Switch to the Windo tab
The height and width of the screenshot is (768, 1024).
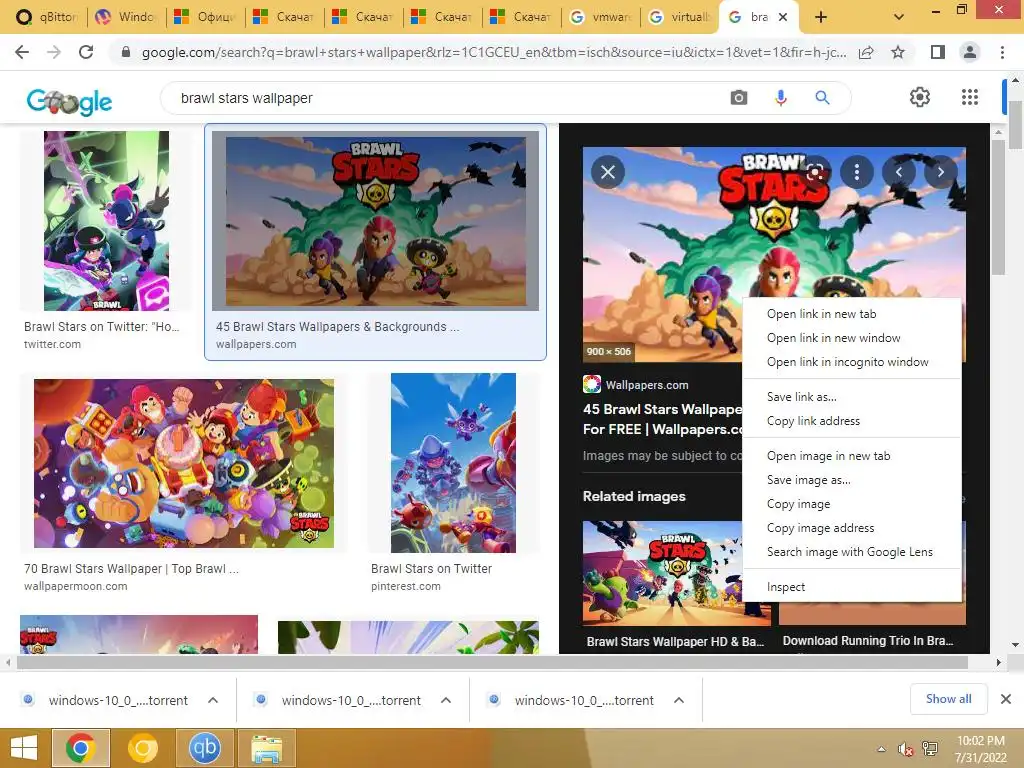(126, 17)
